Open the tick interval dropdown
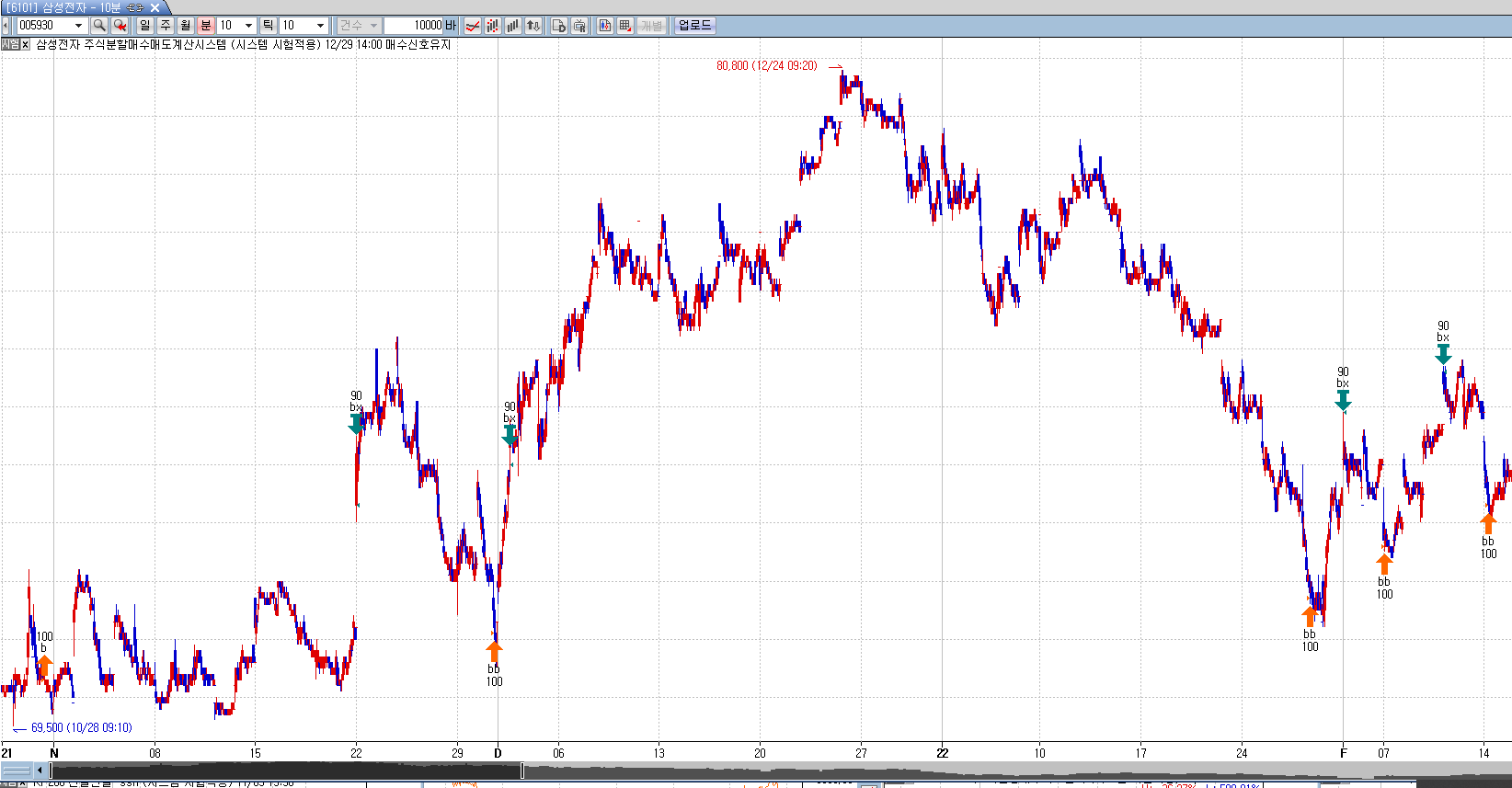 pyautogui.click(x=320, y=26)
